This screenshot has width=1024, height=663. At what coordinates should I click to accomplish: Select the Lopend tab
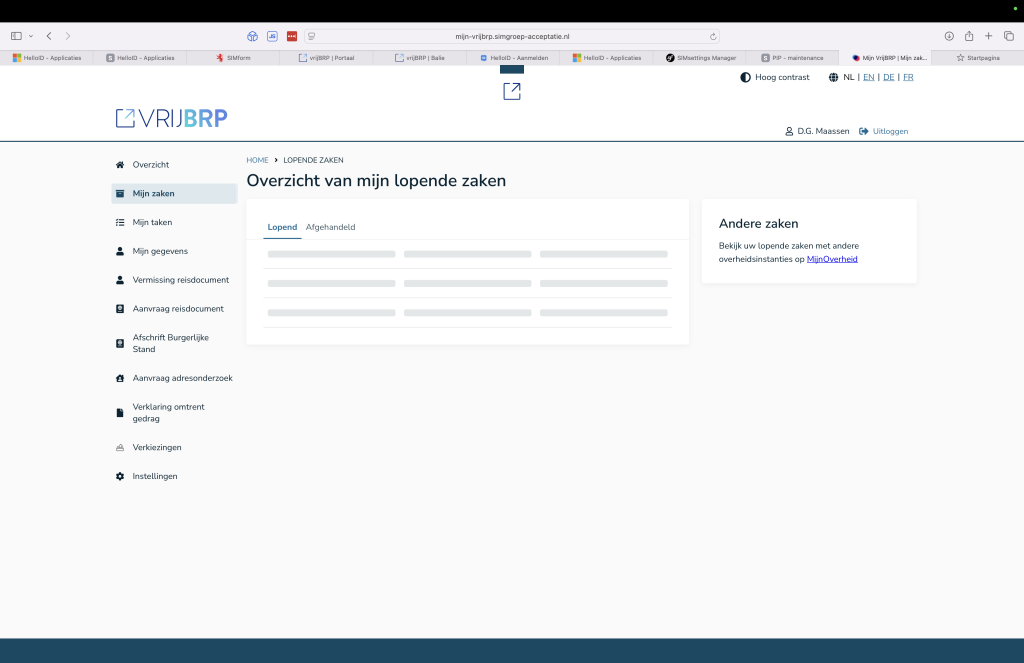pos(282,227)
